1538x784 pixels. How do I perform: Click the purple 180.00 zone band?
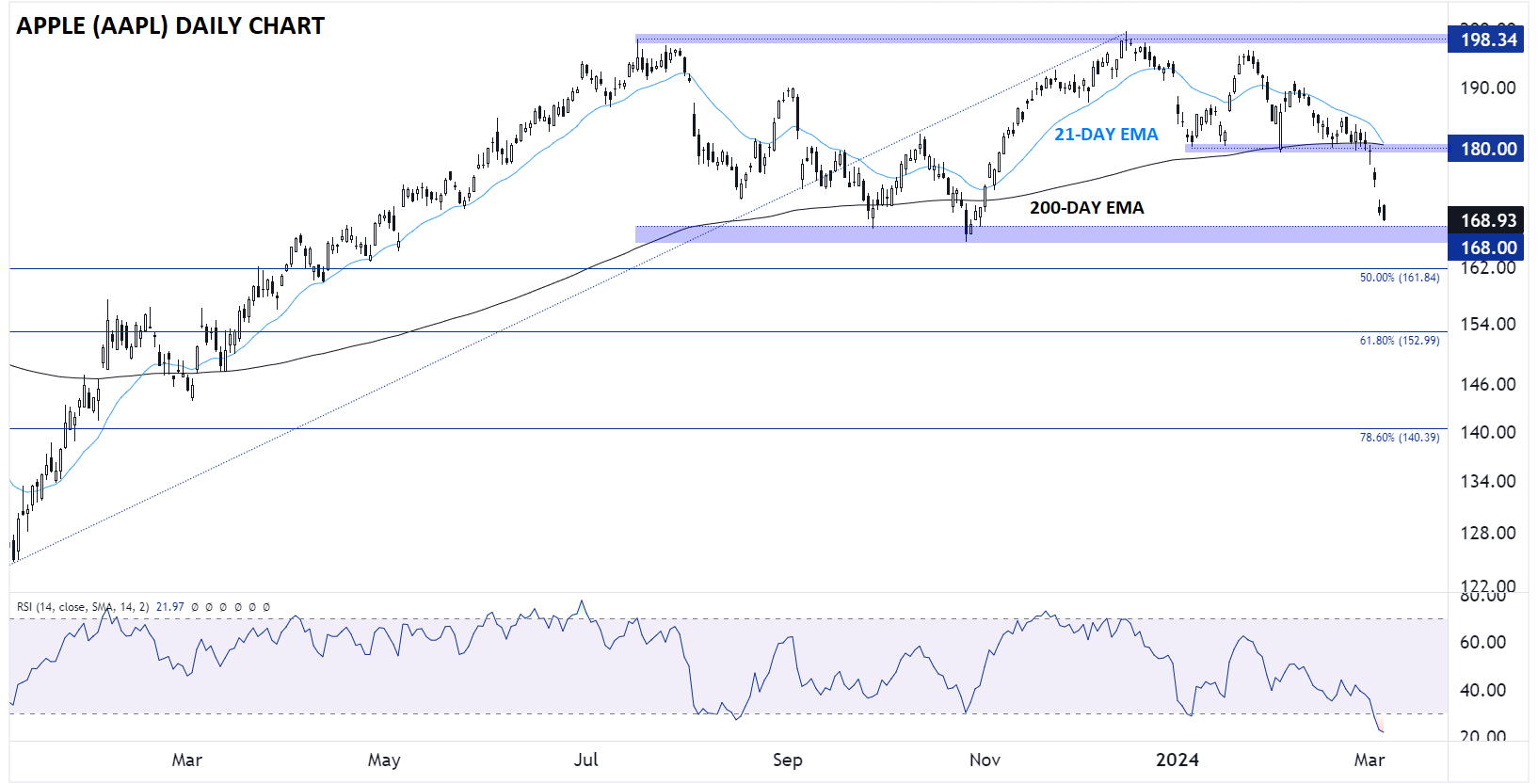pos(1316,148)
